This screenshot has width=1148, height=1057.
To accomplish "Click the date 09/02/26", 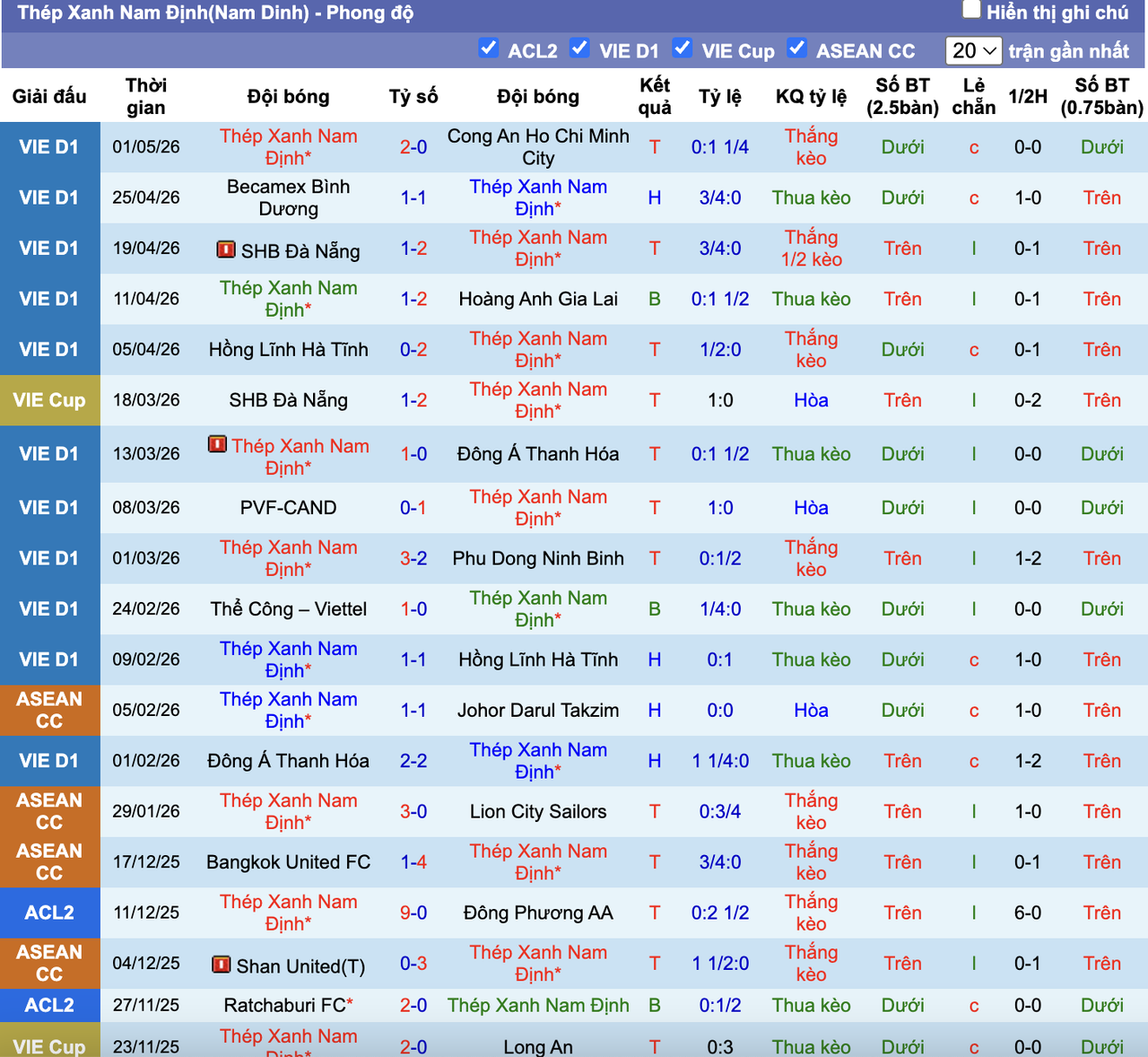I will (x=146, y=660).
